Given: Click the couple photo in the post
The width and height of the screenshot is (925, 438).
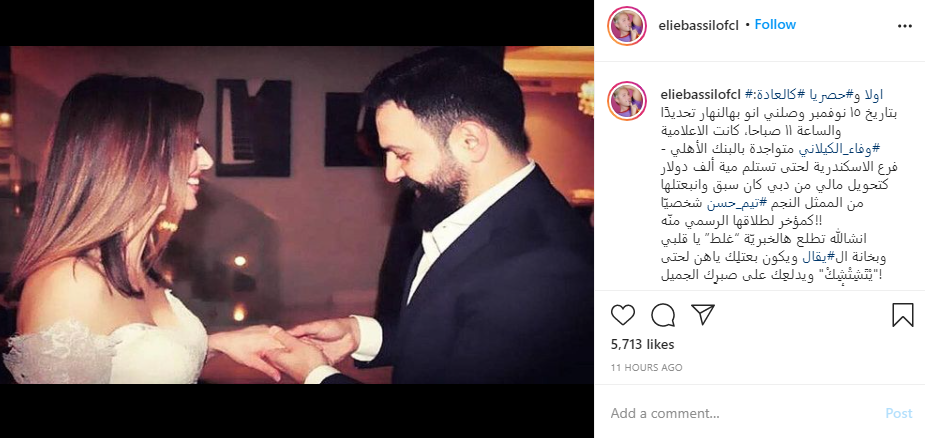Looking at the screenshot, I should click(x=297, y=215).
